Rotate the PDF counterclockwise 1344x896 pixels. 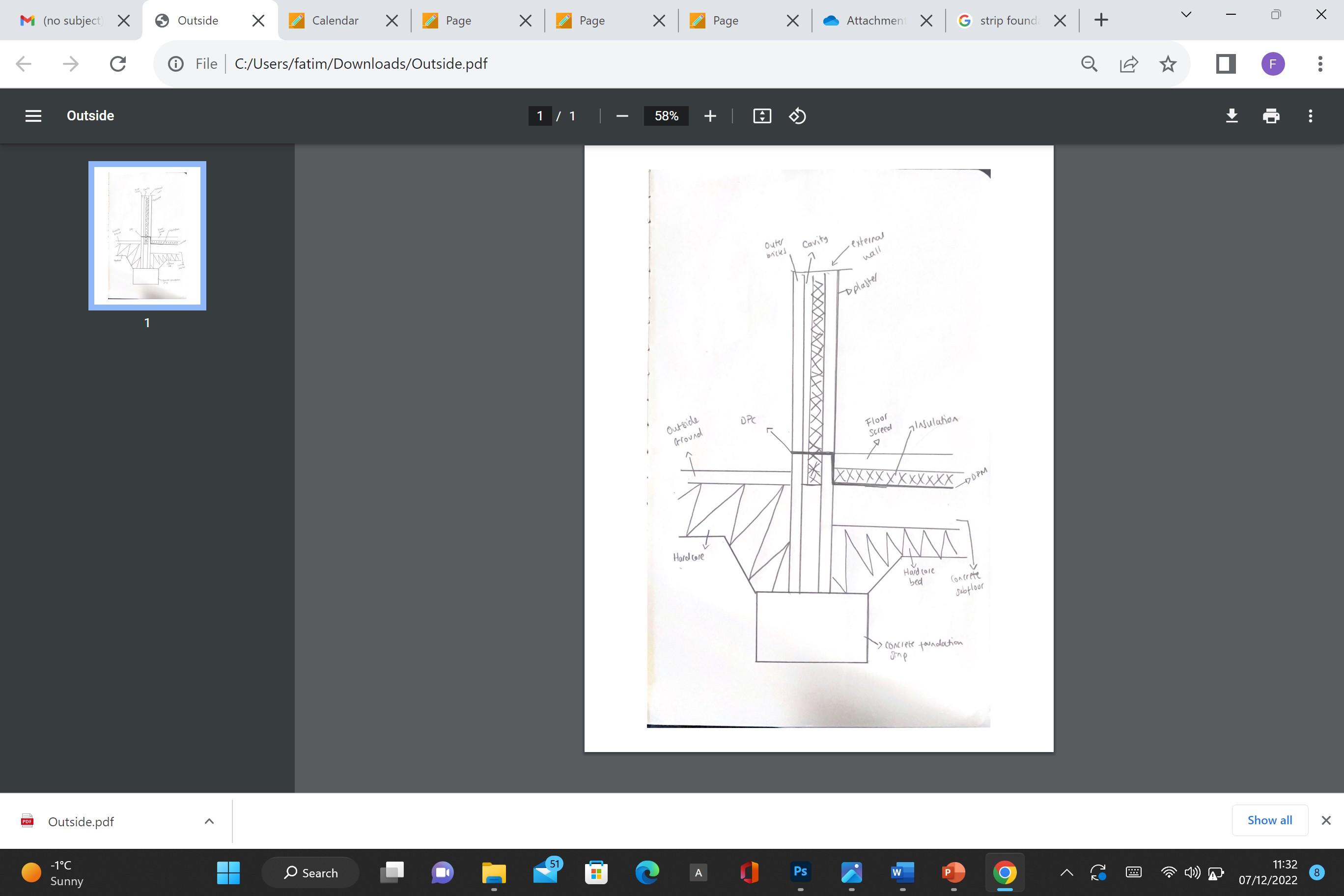(x=797, y=116)
